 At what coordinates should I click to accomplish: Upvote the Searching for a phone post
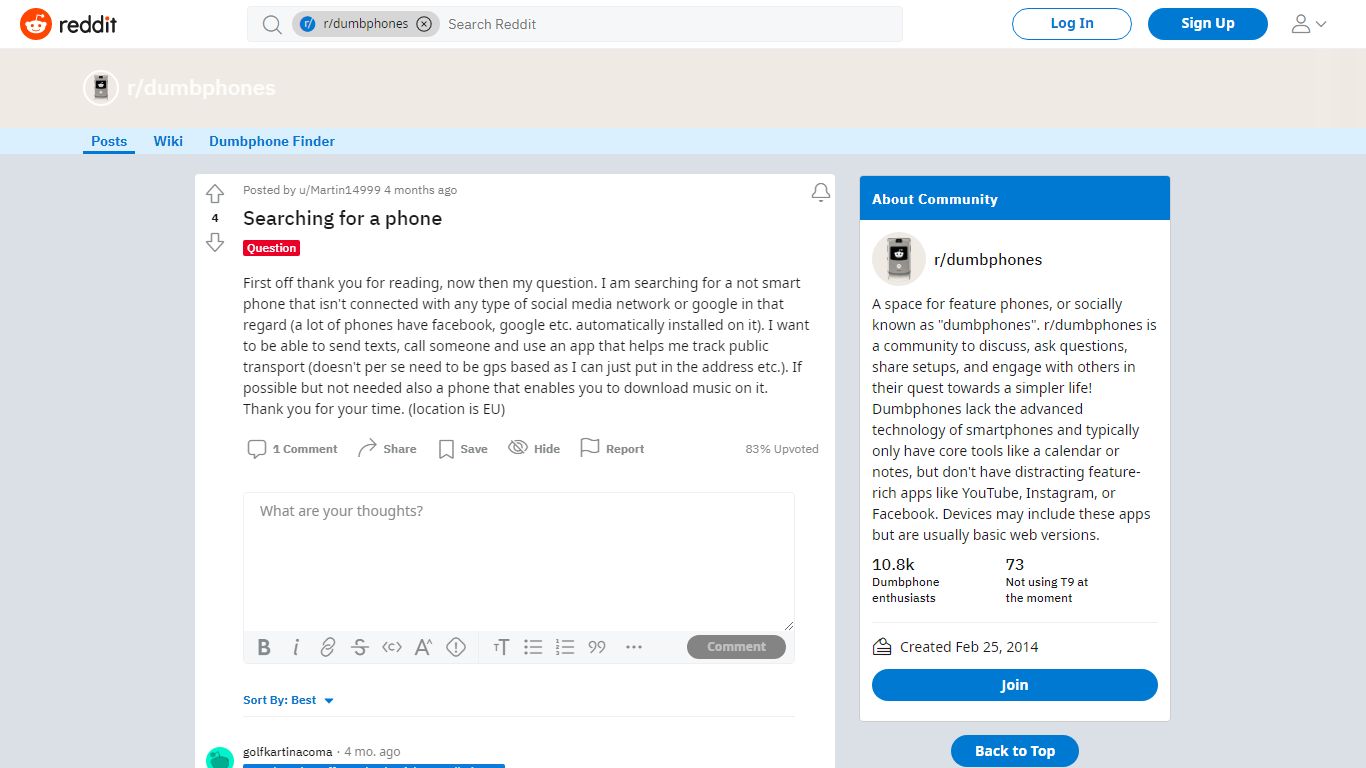click(215, 194)
